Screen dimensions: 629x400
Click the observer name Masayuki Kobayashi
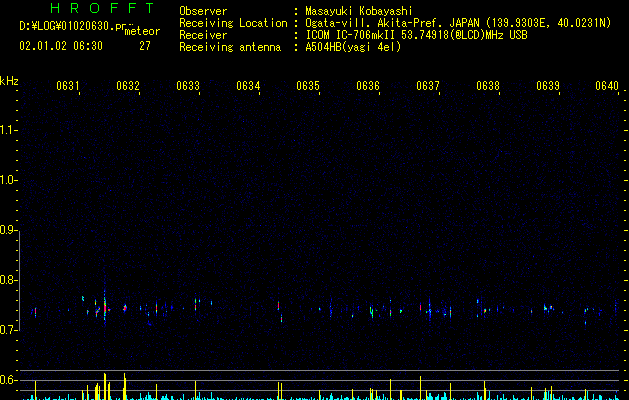tap(359, 11)
